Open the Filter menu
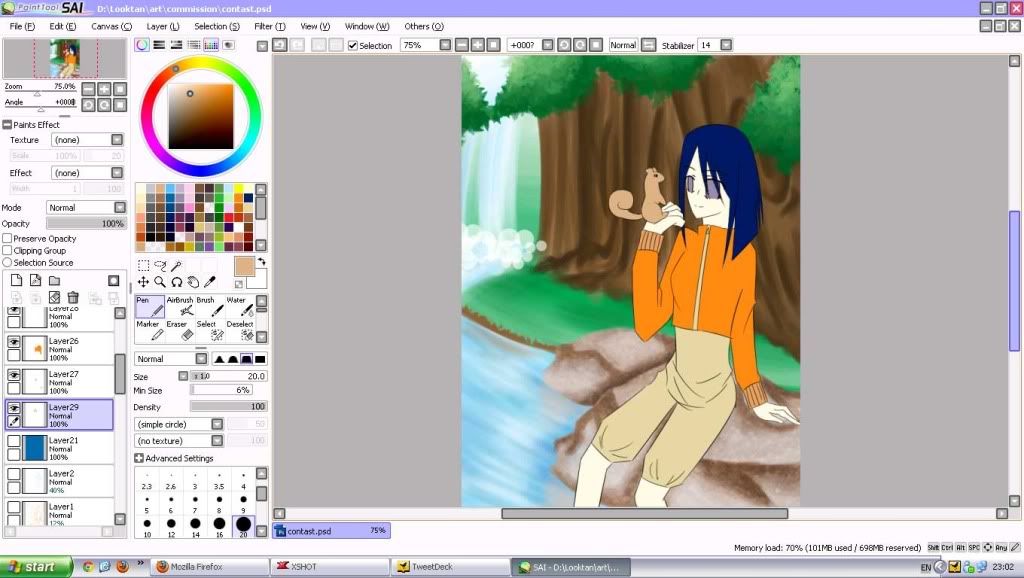 (x=270, y=26)
